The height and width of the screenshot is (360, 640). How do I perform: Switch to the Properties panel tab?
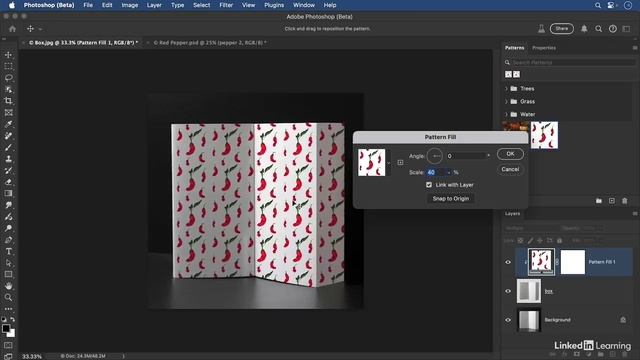[544, 48]
